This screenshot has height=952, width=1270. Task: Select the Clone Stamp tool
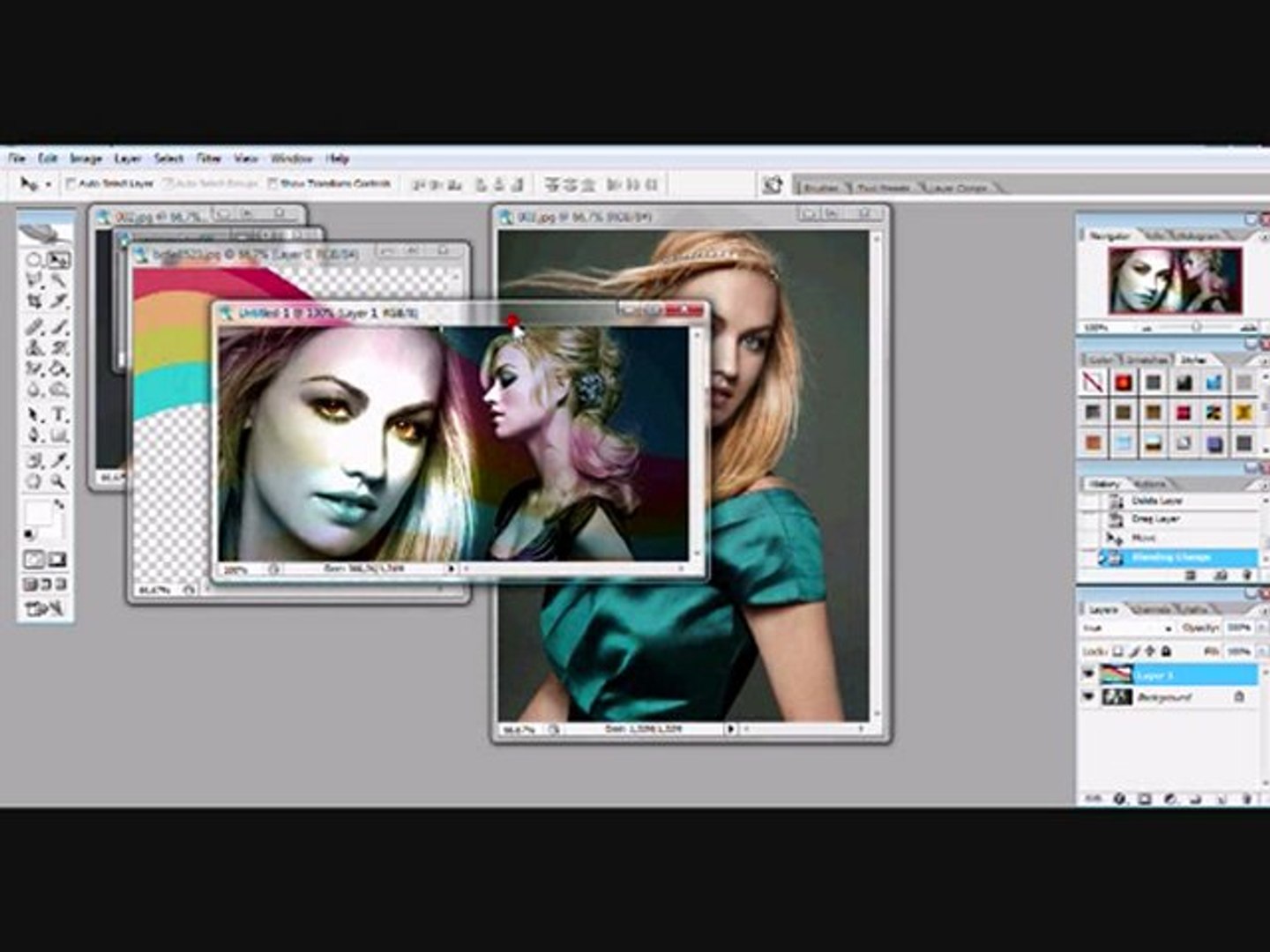click(x=34, y=347)
